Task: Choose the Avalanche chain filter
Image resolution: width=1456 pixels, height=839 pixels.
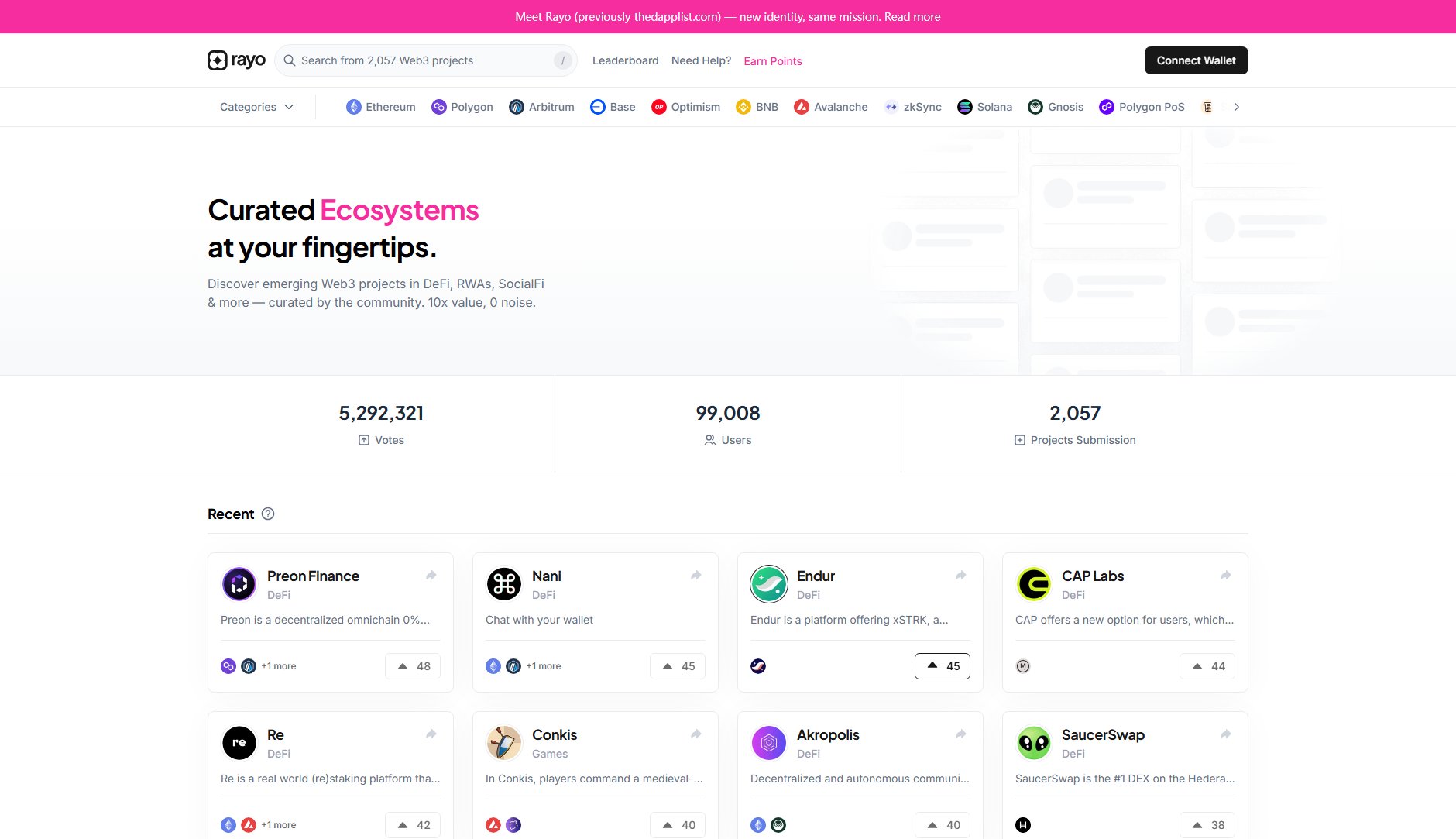Action: coord(830,107)
